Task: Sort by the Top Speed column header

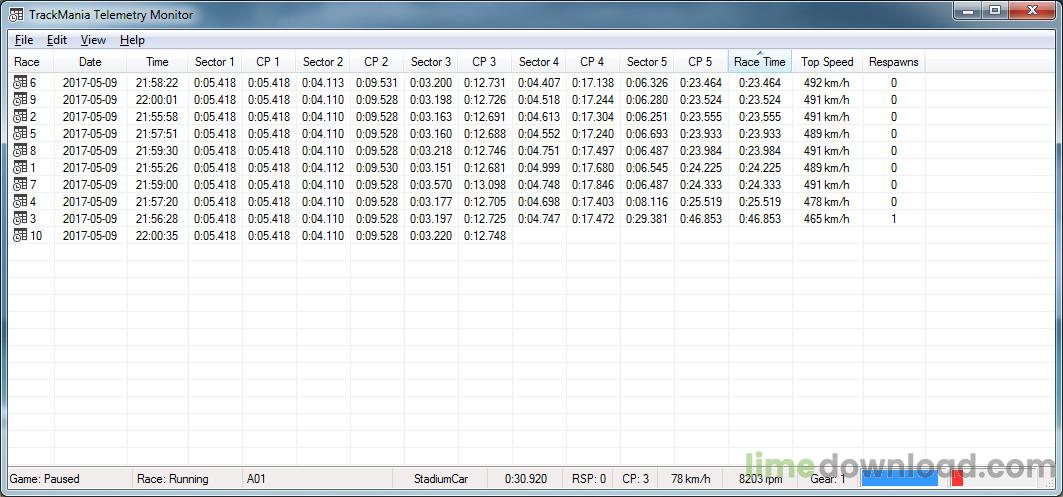Action: click(827, 62)
